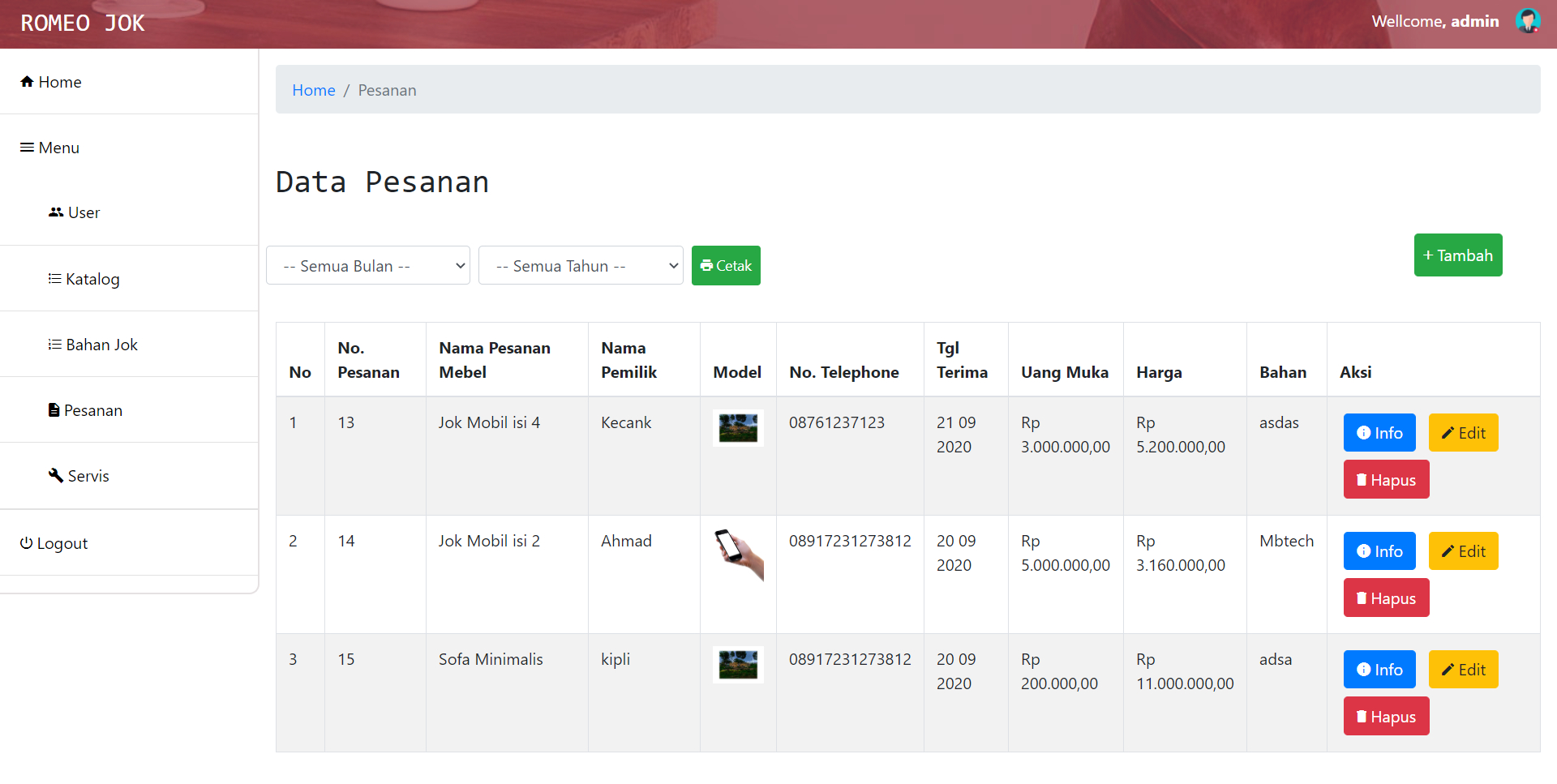Click the phone model thumbnail for Ahmad
The height and width of the screenshot is (784, 1557).
pyautogui.click(x=738, y=555)
